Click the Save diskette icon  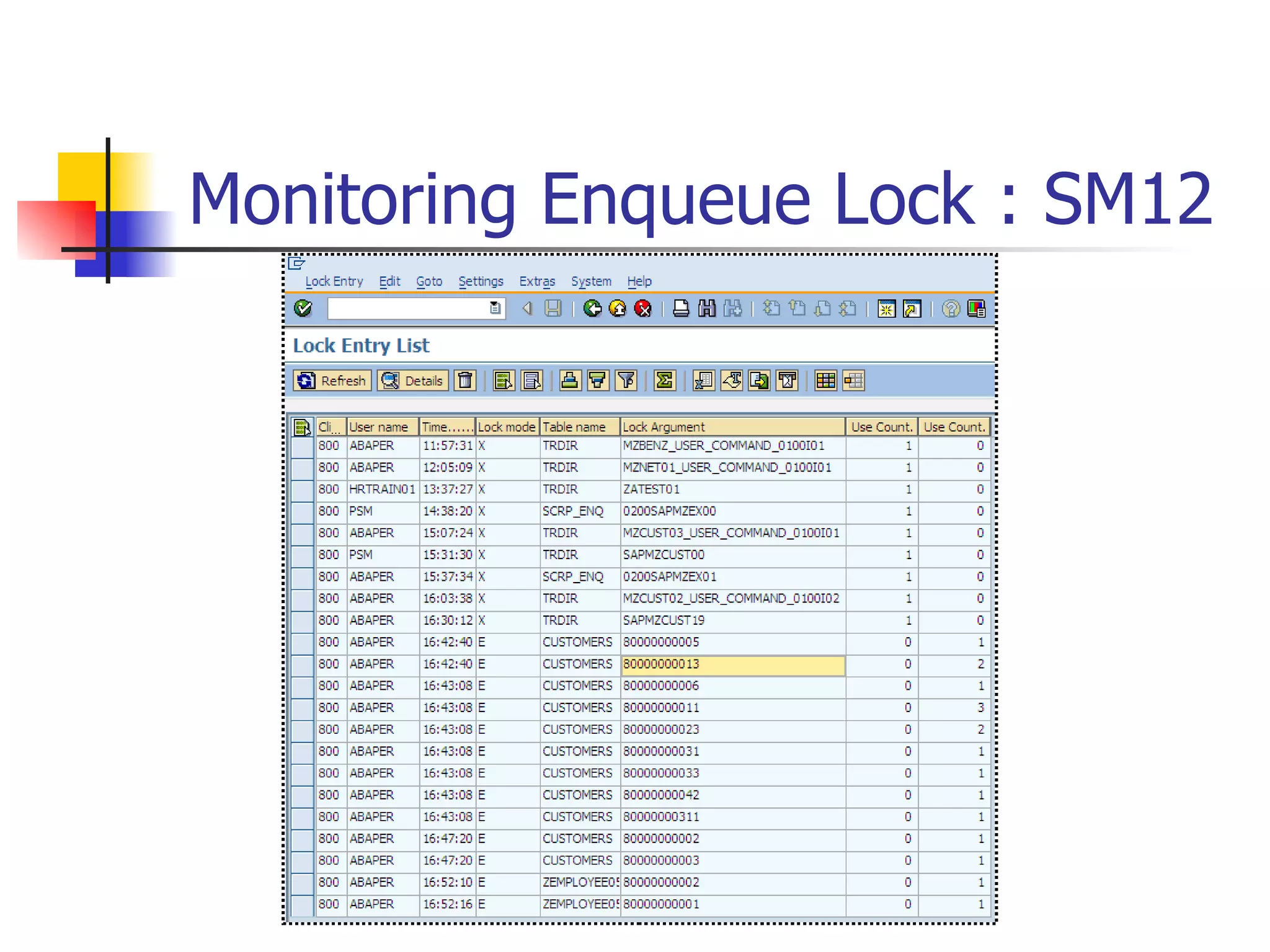(x=553, y=308)
